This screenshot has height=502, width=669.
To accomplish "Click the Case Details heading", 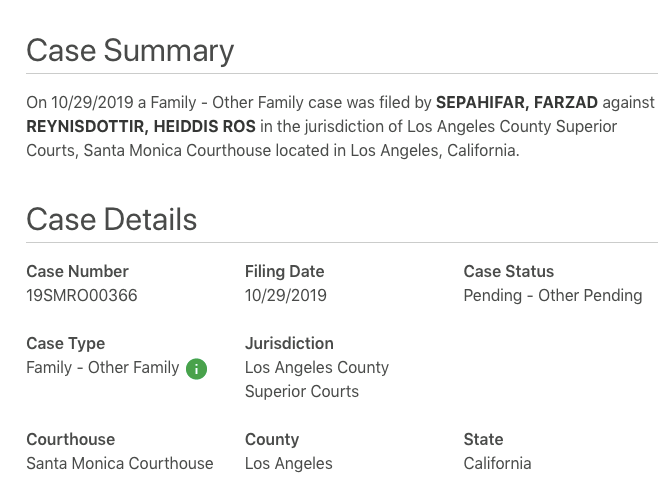I will coord(111,220).
